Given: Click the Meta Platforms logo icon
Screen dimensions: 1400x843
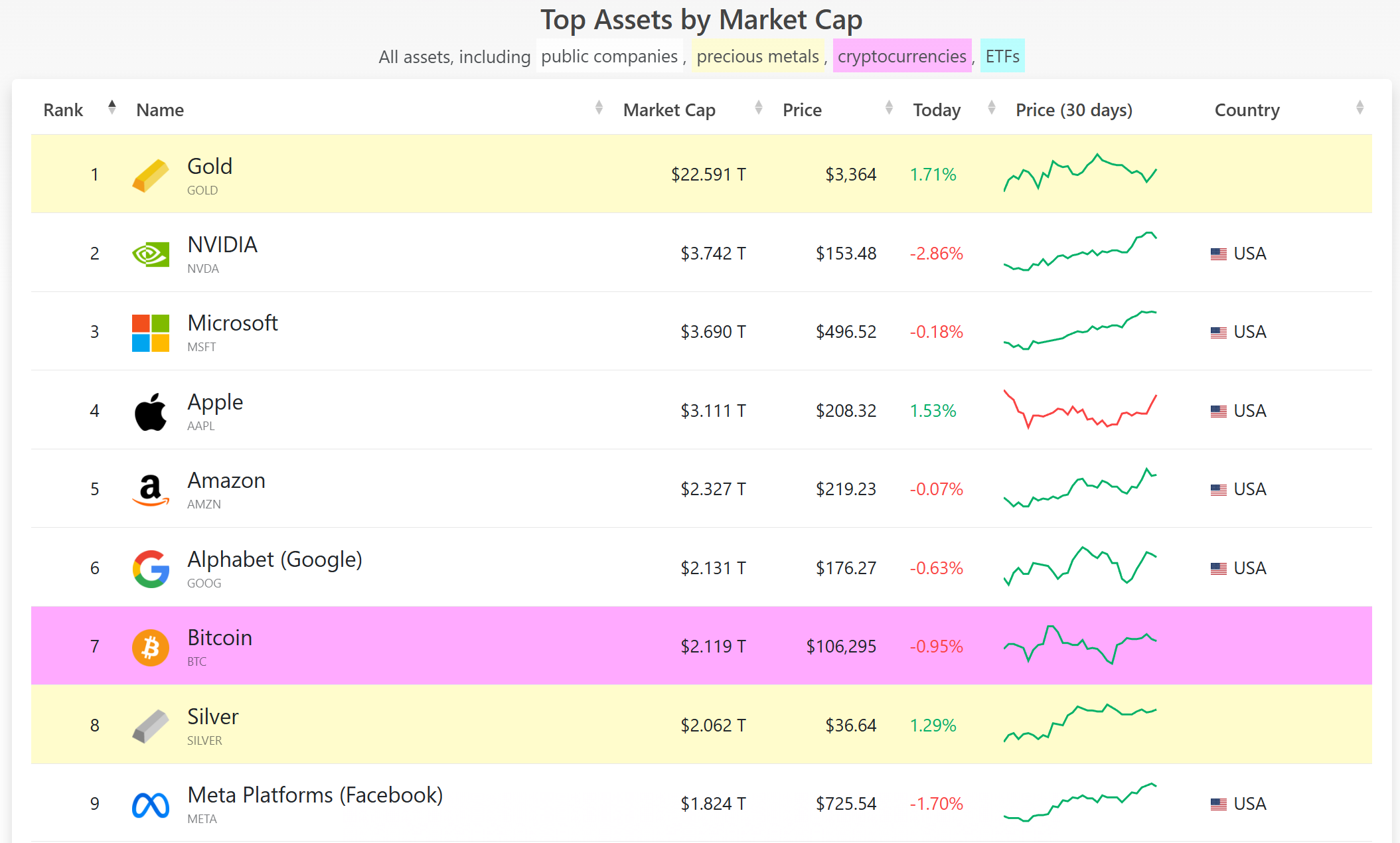Looking at the screenshot, I should (151, 805).
